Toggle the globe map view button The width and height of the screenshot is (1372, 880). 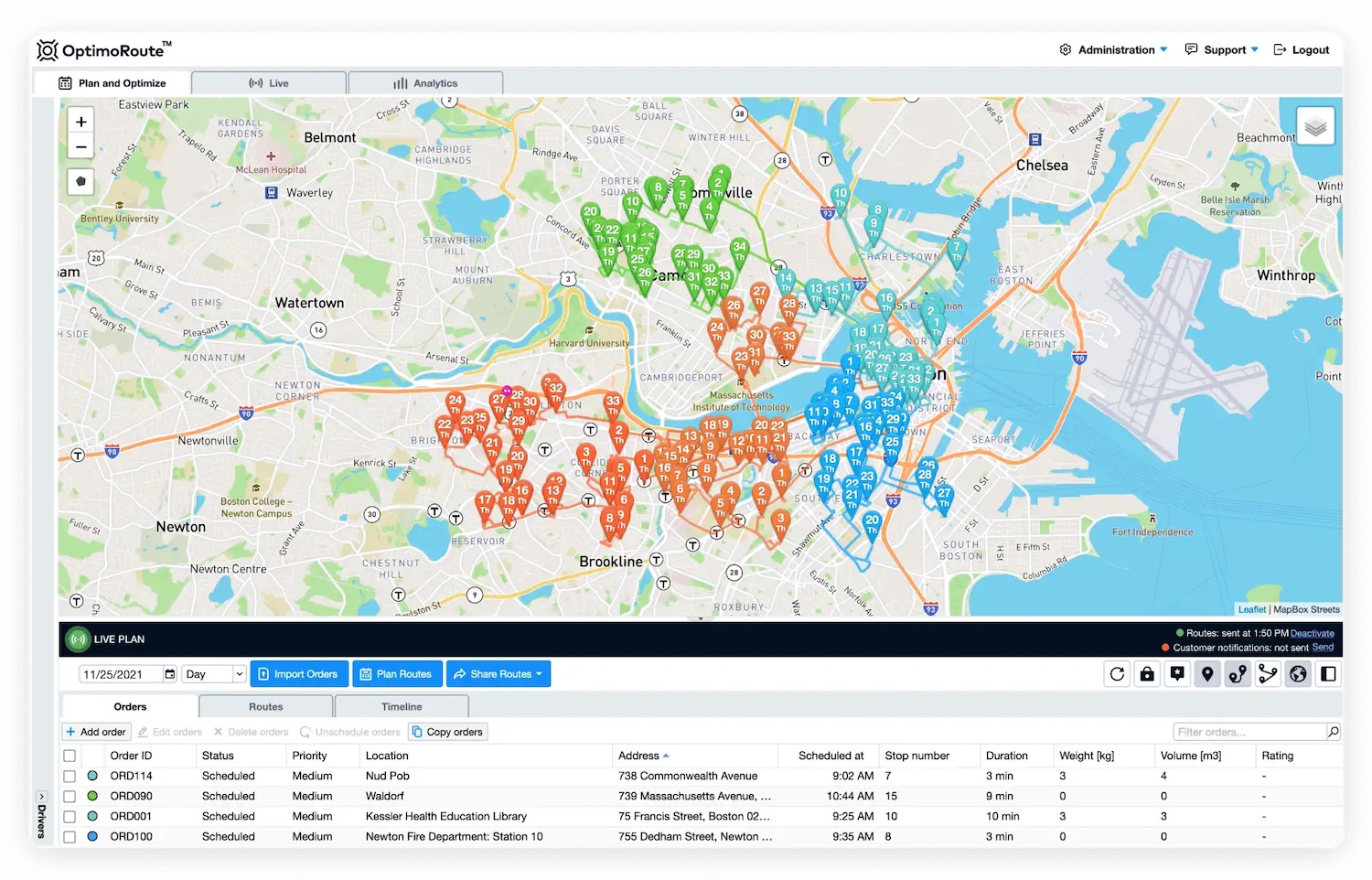[x=1298, y=674]
